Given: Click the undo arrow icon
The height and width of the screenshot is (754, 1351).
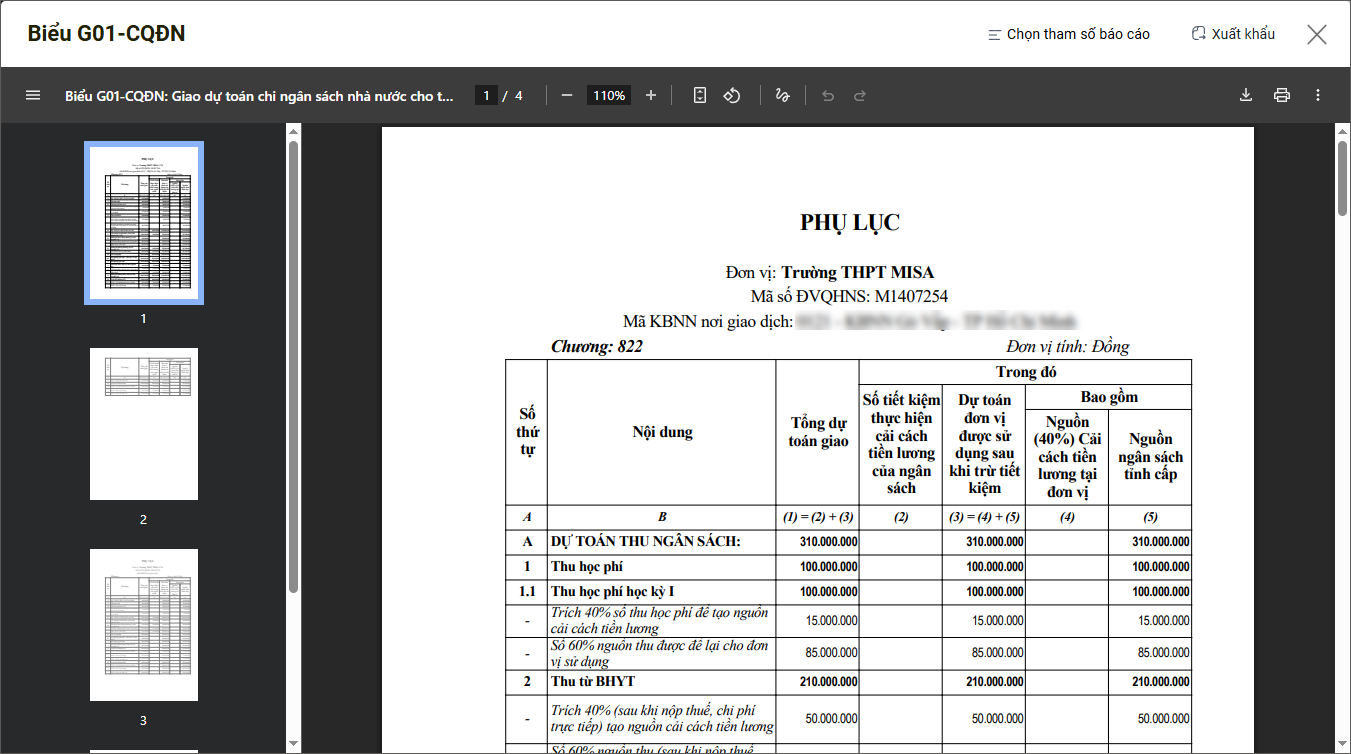Looking at the screenshot, I should point(828,95).
